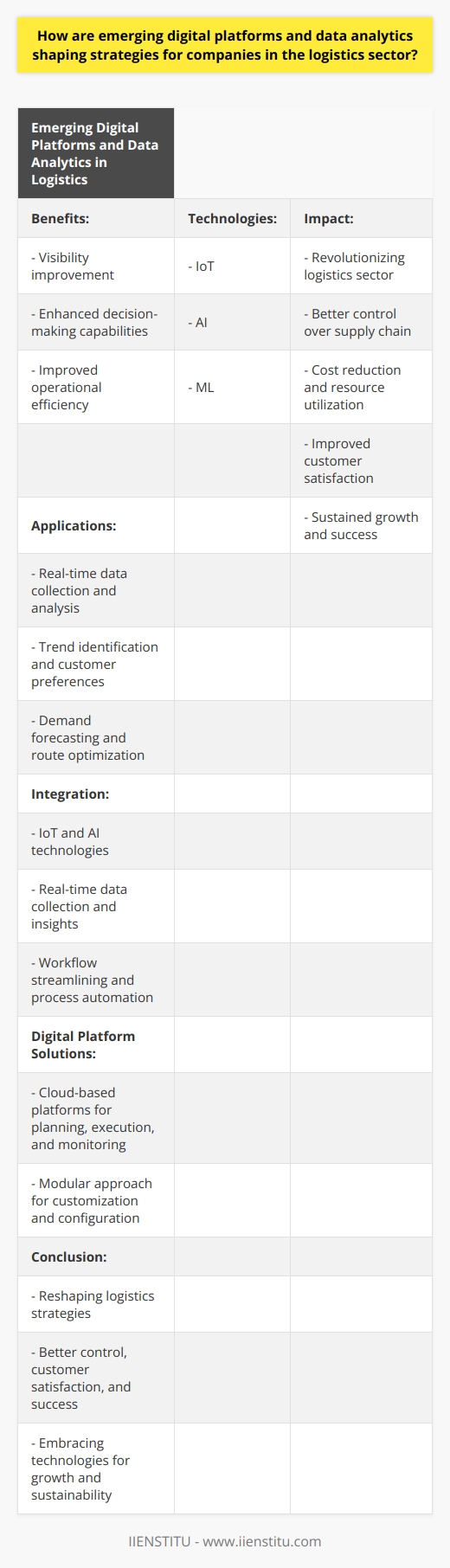Click the Technologies: column heading
Image resolution: width=450 pixels, height=1568 pixels.
click(x=232, y=218)
